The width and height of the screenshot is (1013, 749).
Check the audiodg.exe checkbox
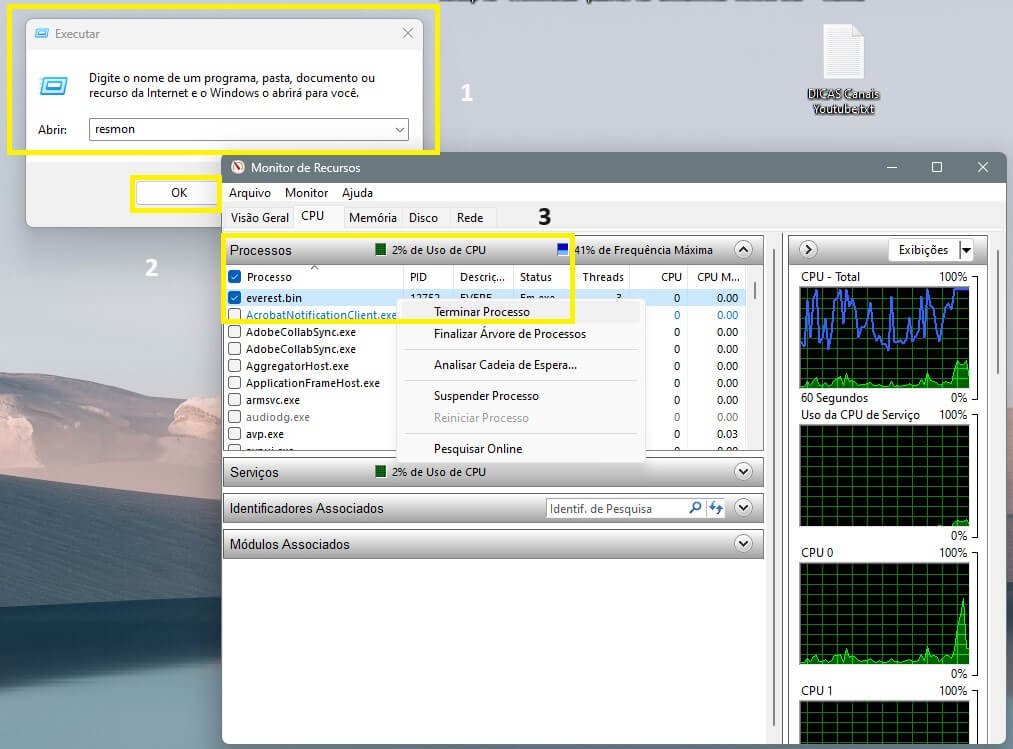tap(235, 417)
